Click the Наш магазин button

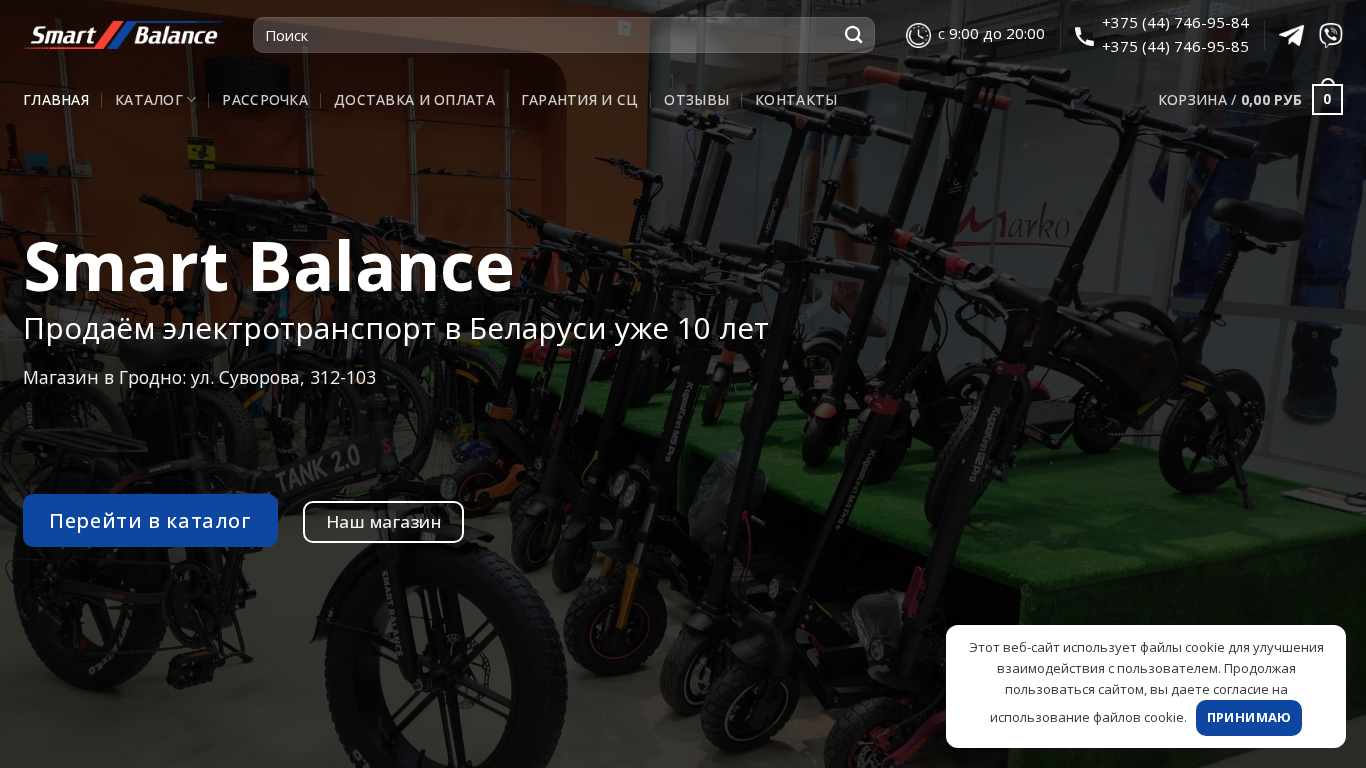(383, 522)
